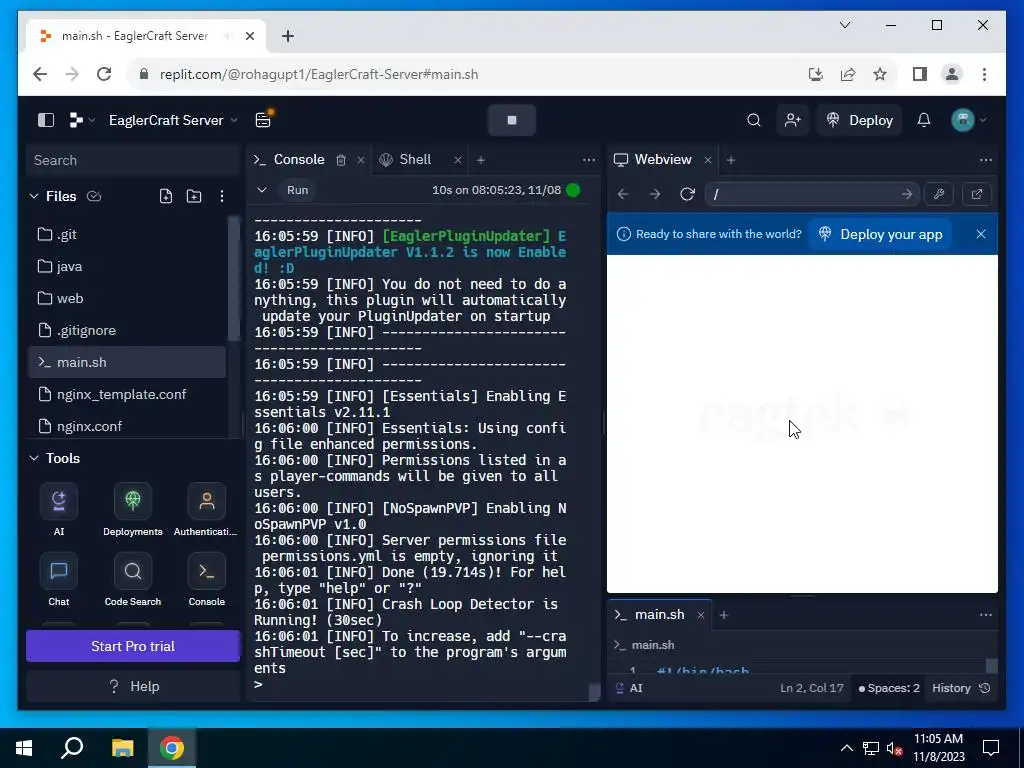Close the main.sh editor tab
This screenshot has width=1024, height=768.
point(701,615)
